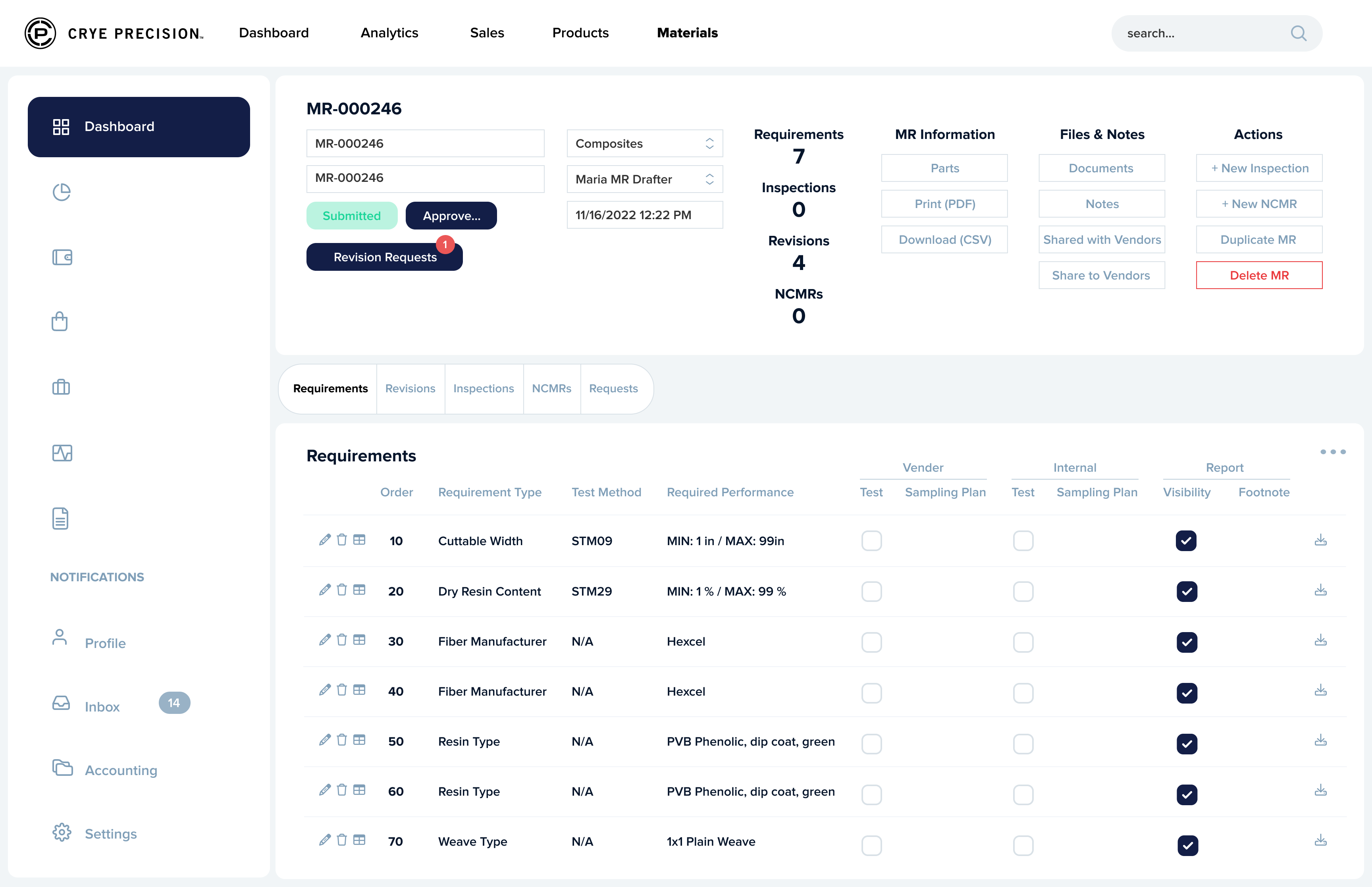
Task: Uncheck report visibility for Cuttable Width
Action: 1187,540
